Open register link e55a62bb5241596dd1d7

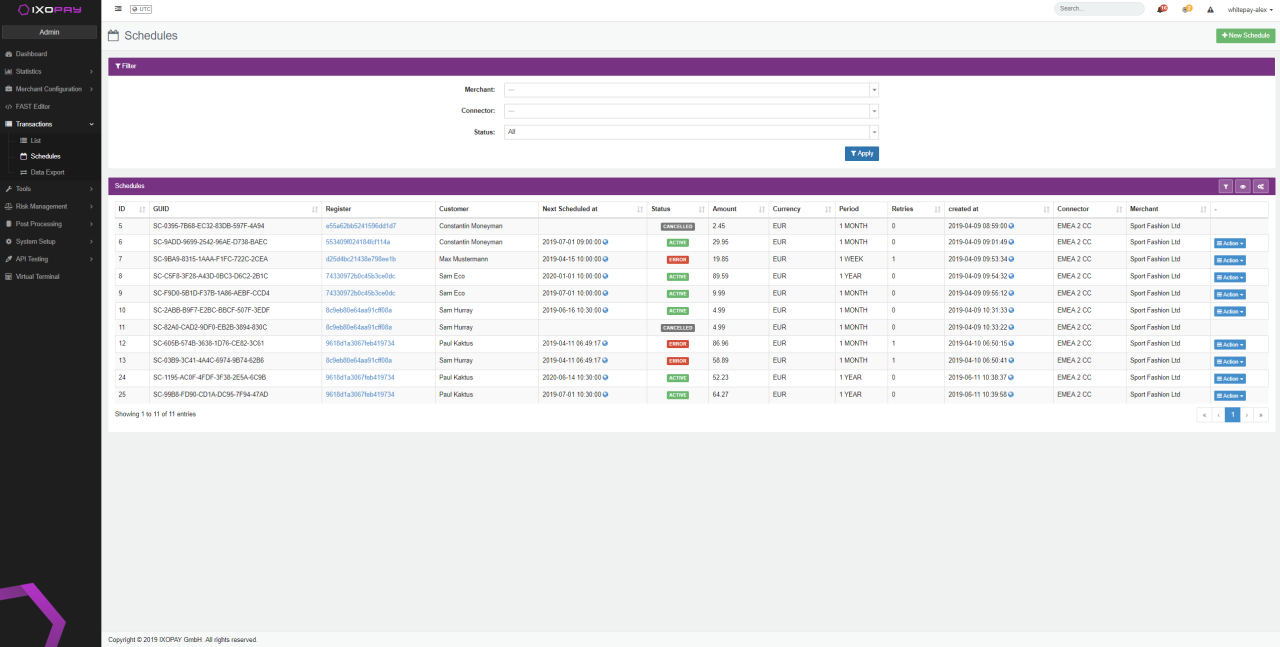360,226
